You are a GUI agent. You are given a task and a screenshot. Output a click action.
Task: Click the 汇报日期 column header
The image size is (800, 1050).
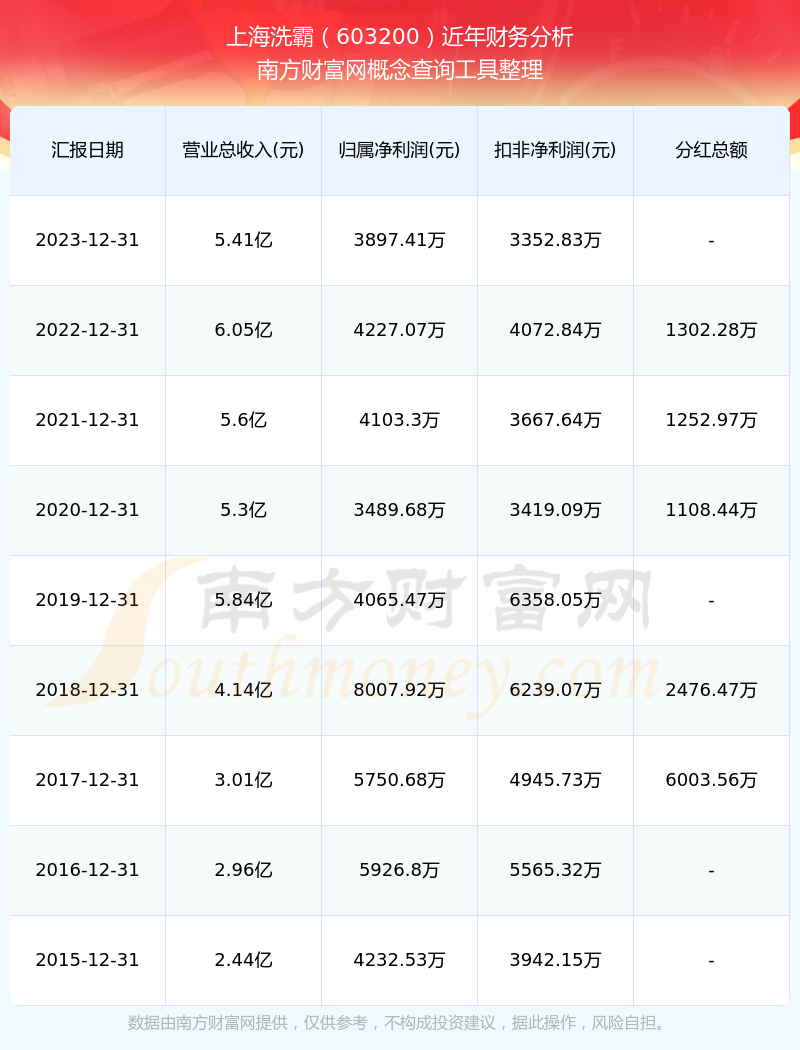click(88, 150)
